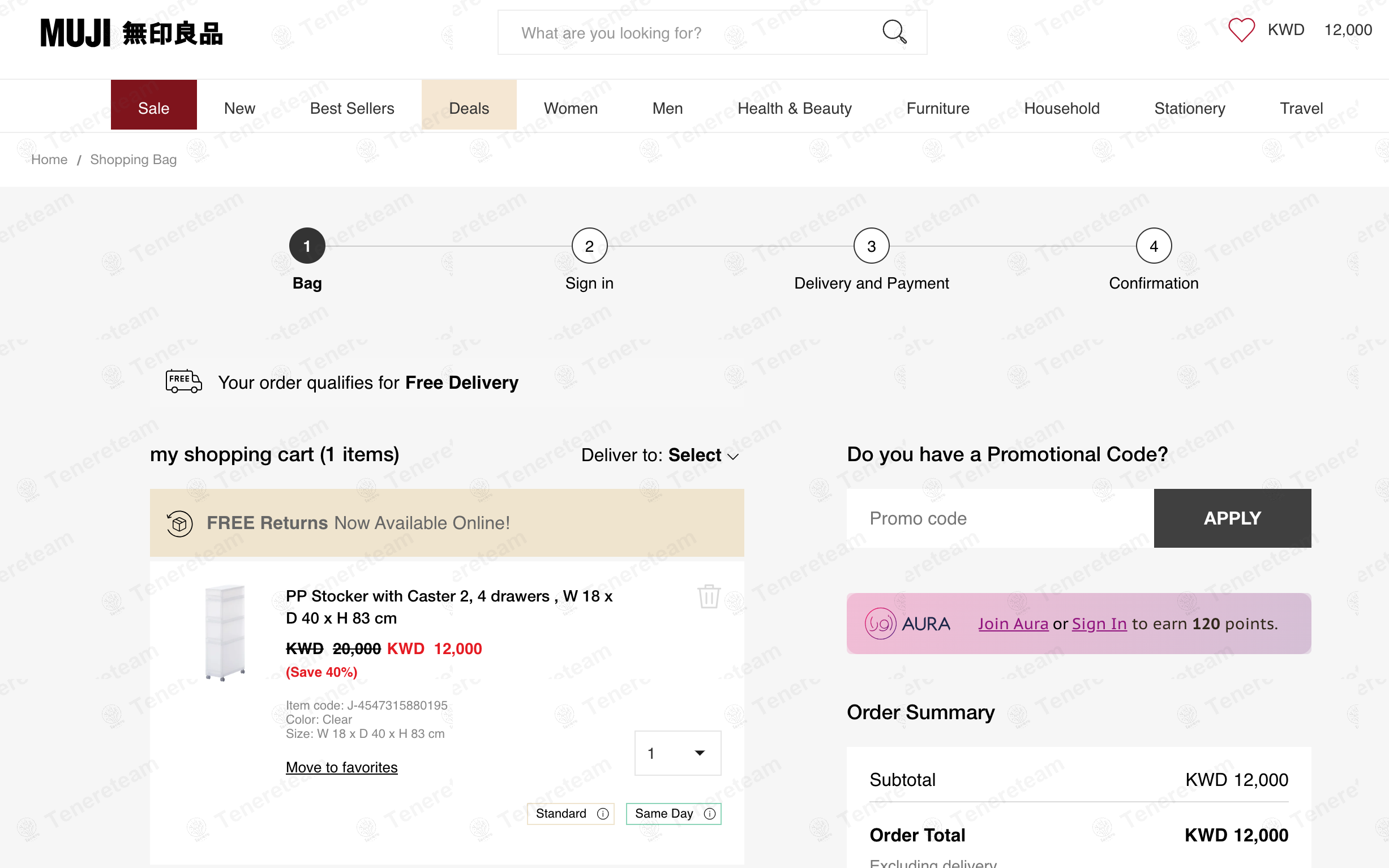Open the Deals category
The image size is (1389, 868).
coord(469,105)
